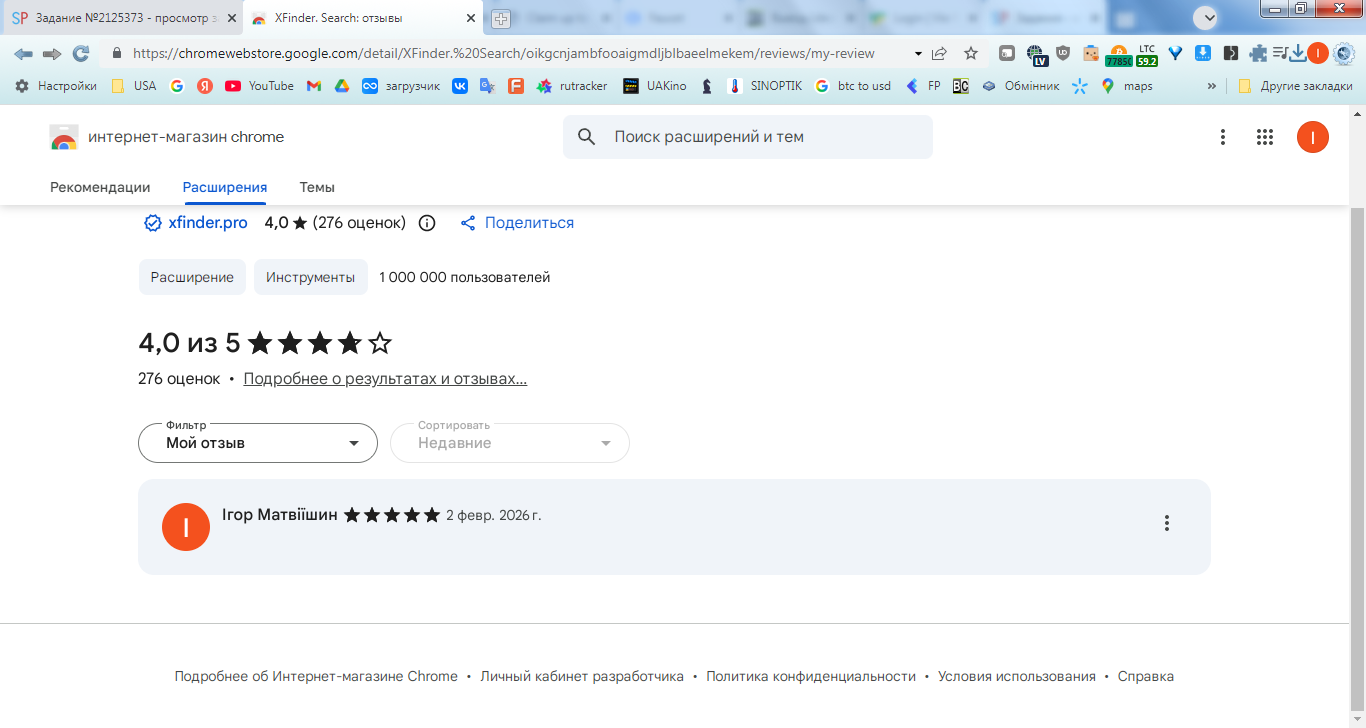Open the media control music-note icon
1366x728 pixels.
click(1280, 54)
